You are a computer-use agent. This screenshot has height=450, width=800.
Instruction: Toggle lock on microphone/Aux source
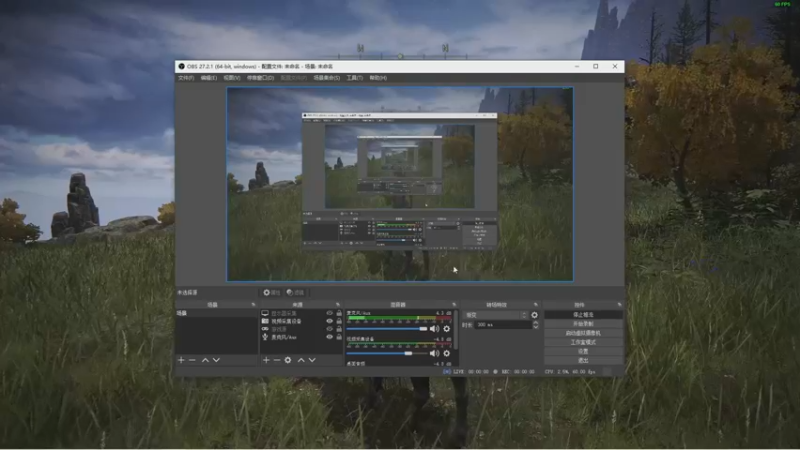coord(339,337)
